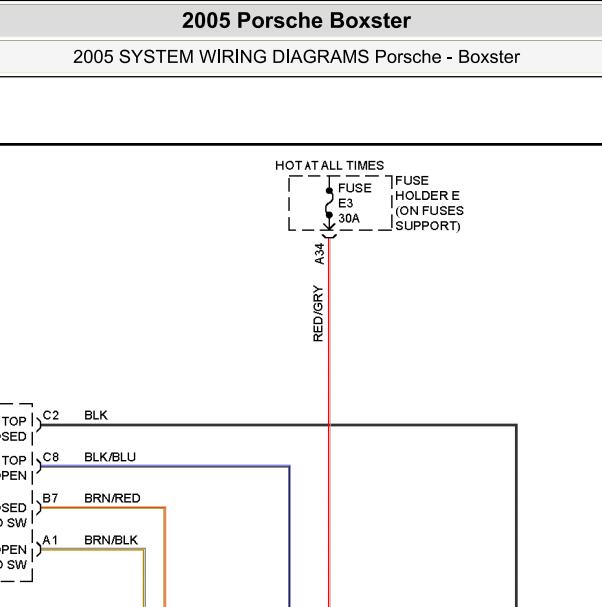Viewport: 602px width, 607px height.
Task: Click the A1 connector terminal bracket
Action: pyautogui.click(x=38, y=549)
